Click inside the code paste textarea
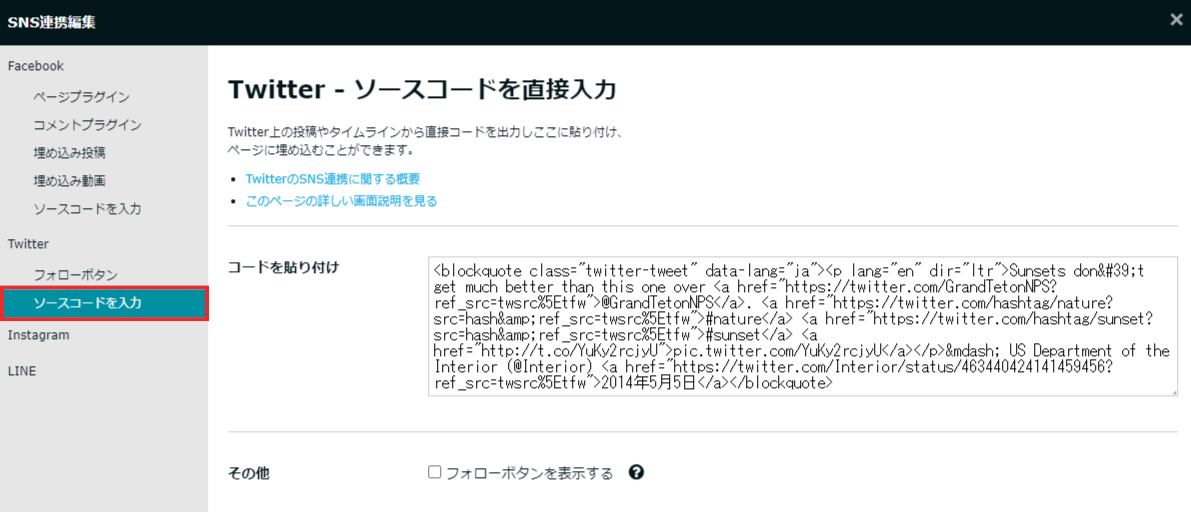Image resolution: width=1191 pixels, height=512 pixels. click(x=802, y=326)
